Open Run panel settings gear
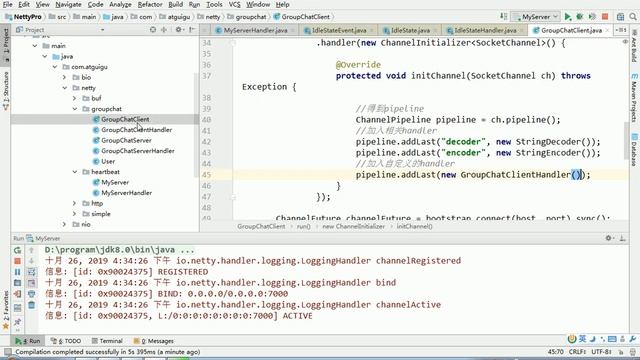This screenshot has width=640, height=360. [x=609, y=238]
